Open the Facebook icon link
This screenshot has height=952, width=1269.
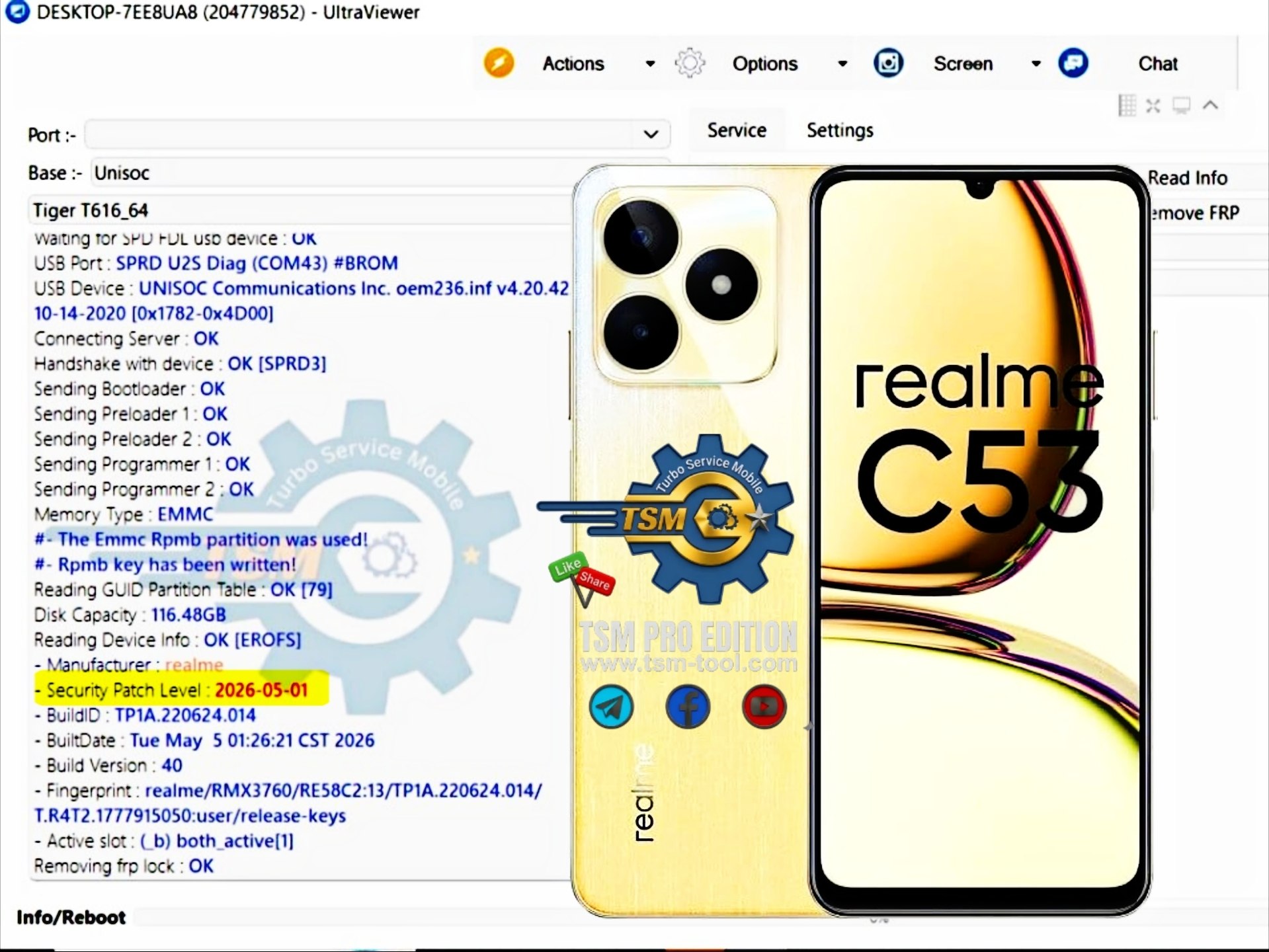688,707
